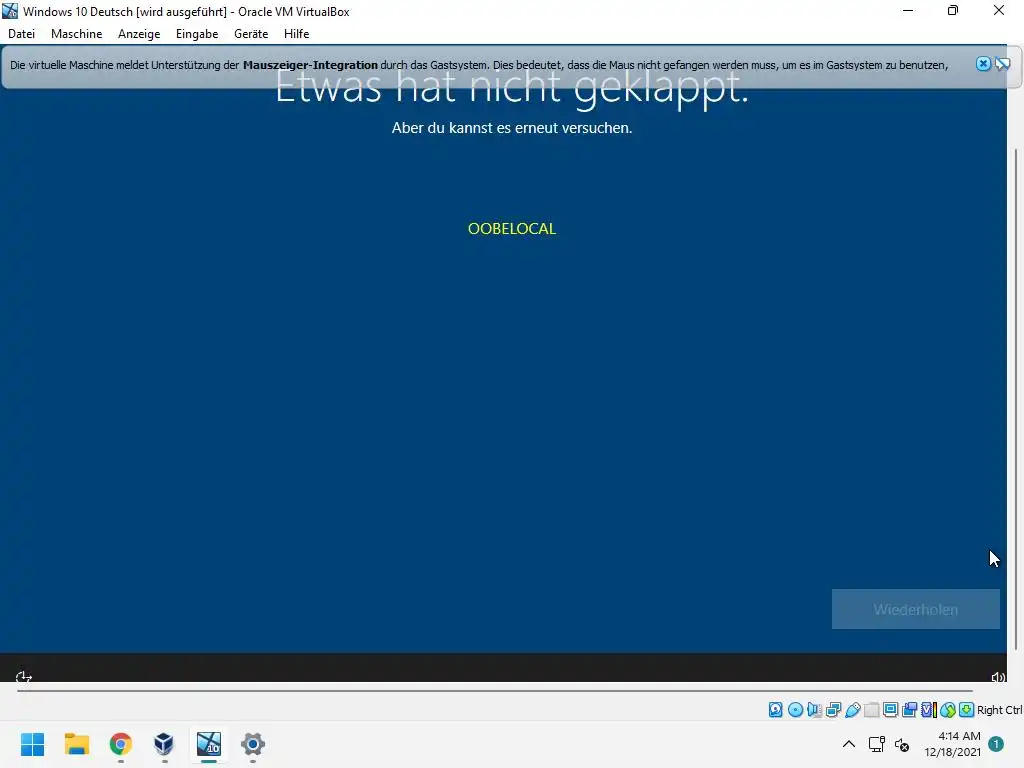The image size is (1024, 768).
Task: Click the Windows 10 VM taskbar icon
Action: (x=209, y=744)
